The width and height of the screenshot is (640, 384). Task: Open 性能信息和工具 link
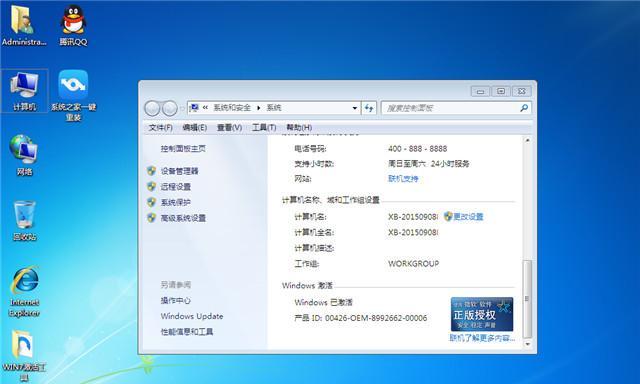(x=187, y=332)
